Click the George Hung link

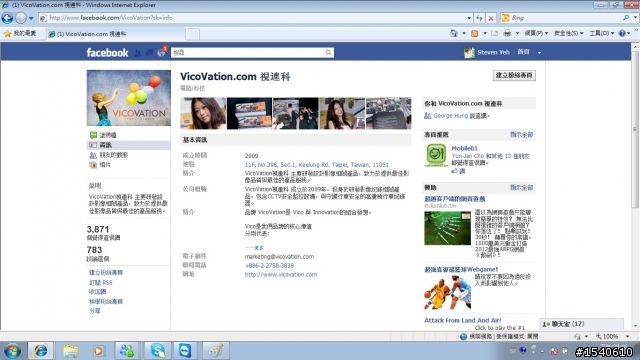[451, 116]
